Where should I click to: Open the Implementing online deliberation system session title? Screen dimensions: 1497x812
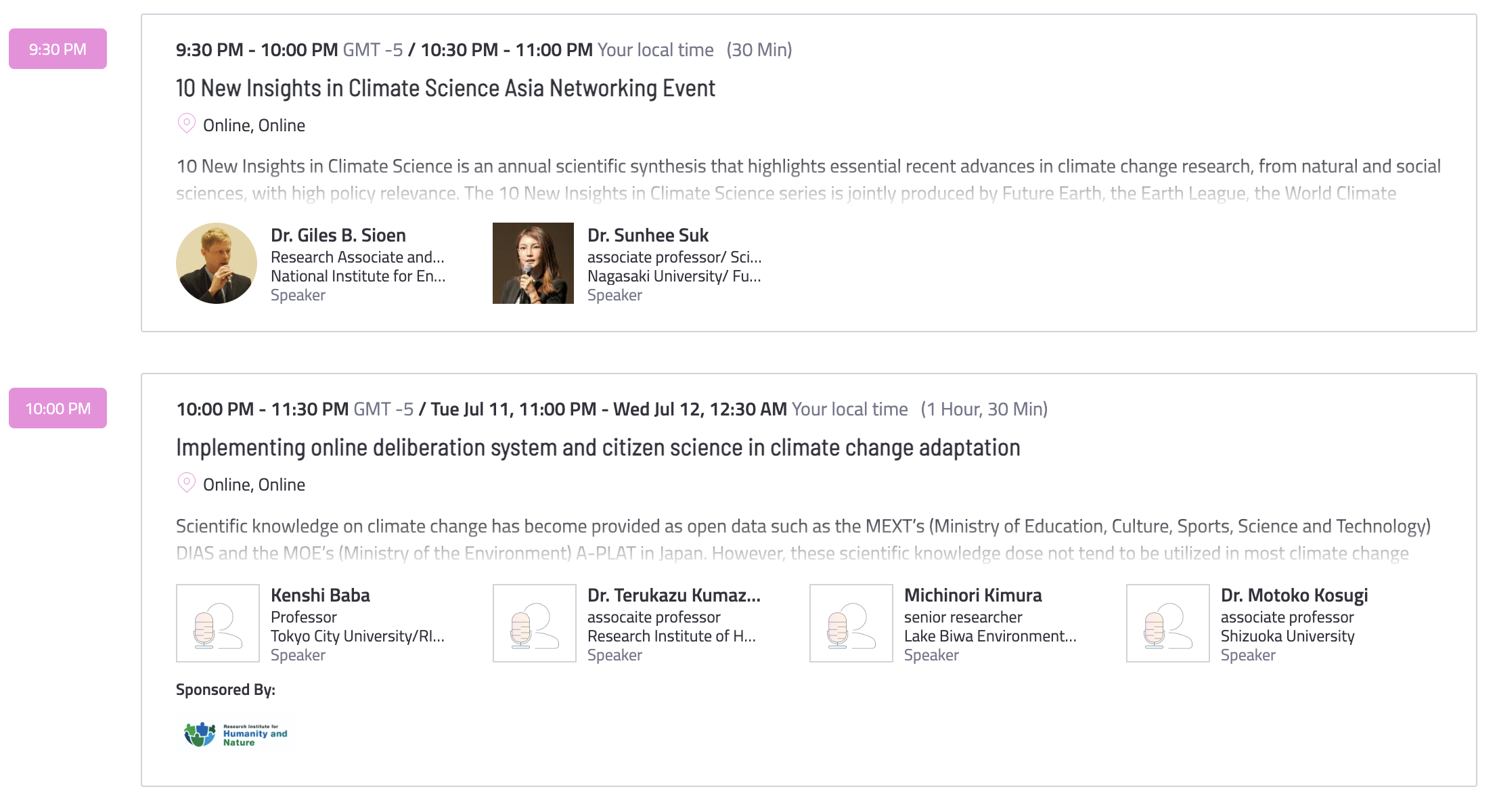(x=598, y=448)
